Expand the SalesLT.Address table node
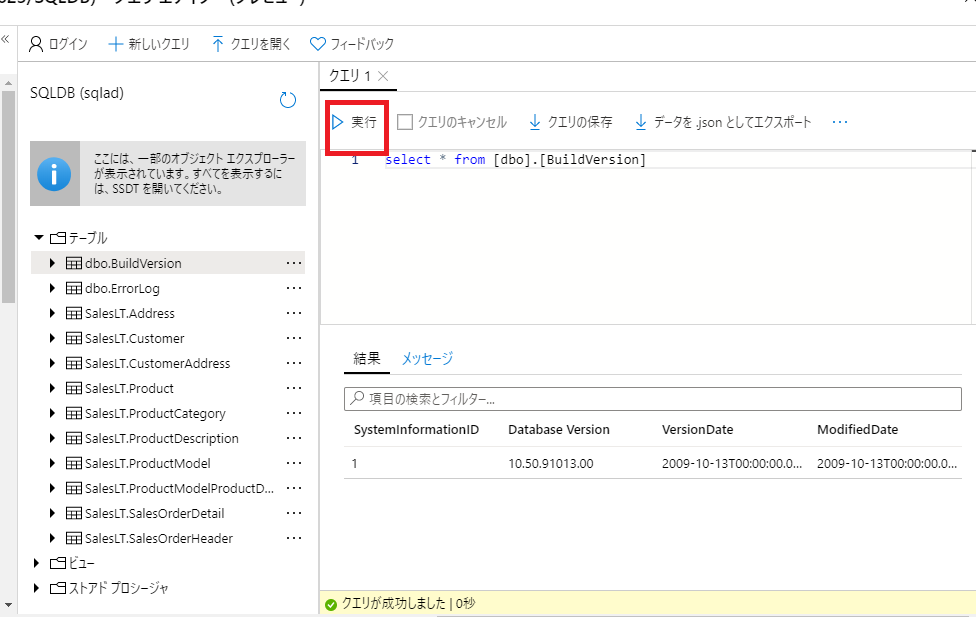This screenshot has height=617, width=976. click(x=52, y=313)
